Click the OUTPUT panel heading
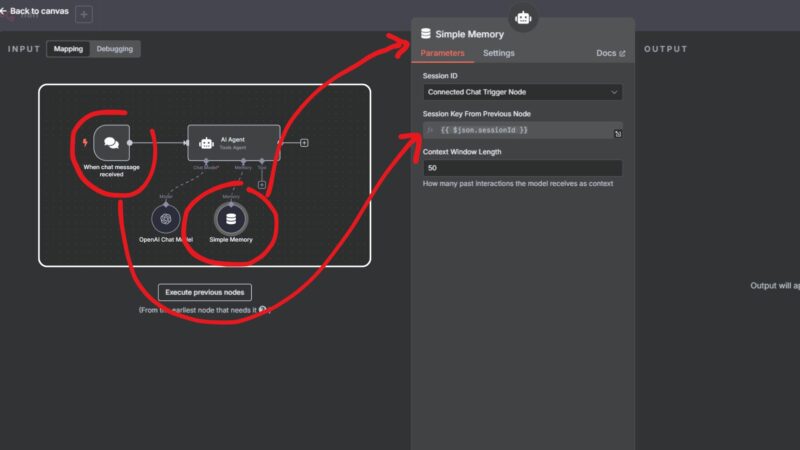The image size is (800, 450). pos(665,49)
